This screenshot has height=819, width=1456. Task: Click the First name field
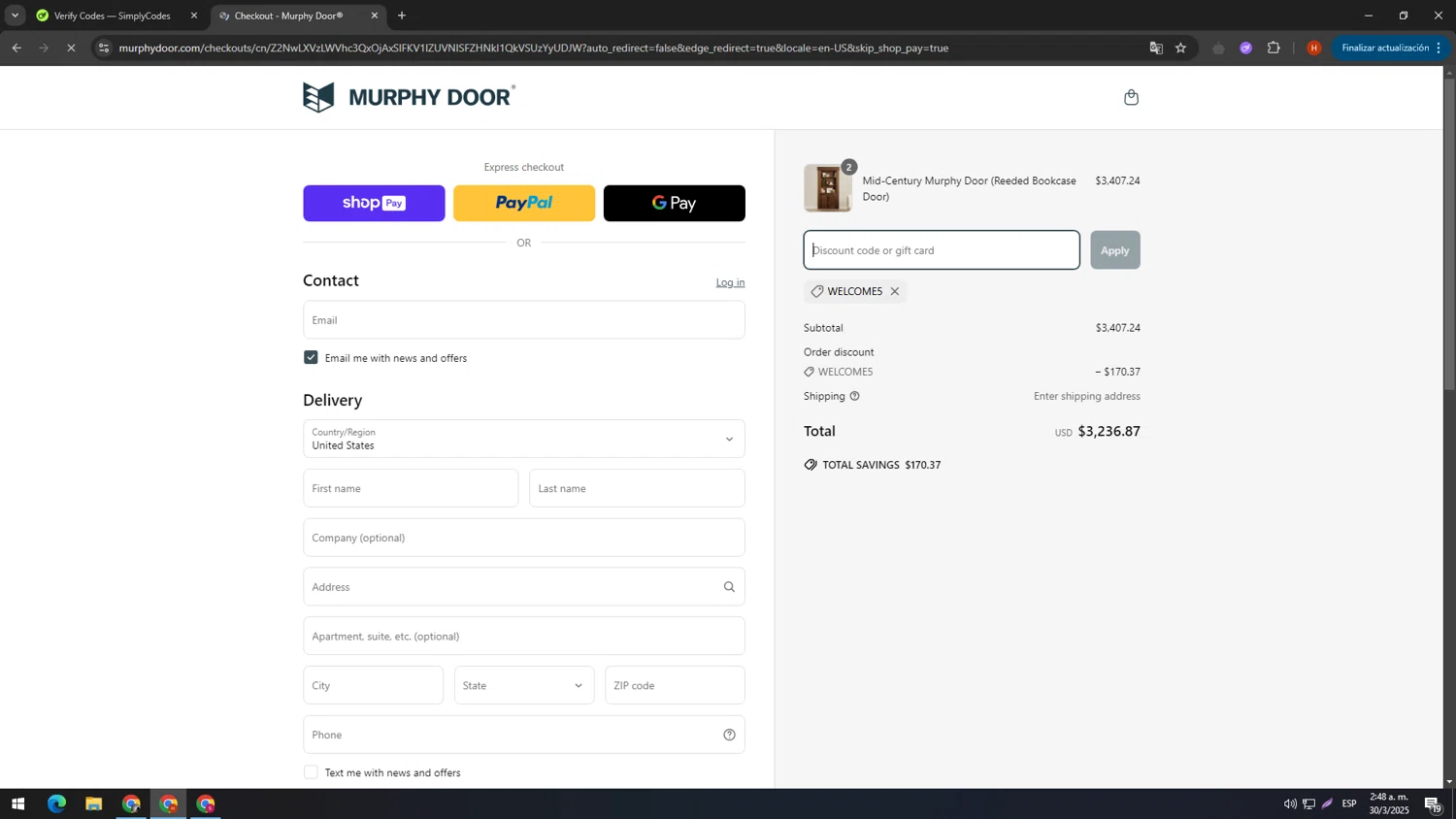click(411, 488)
